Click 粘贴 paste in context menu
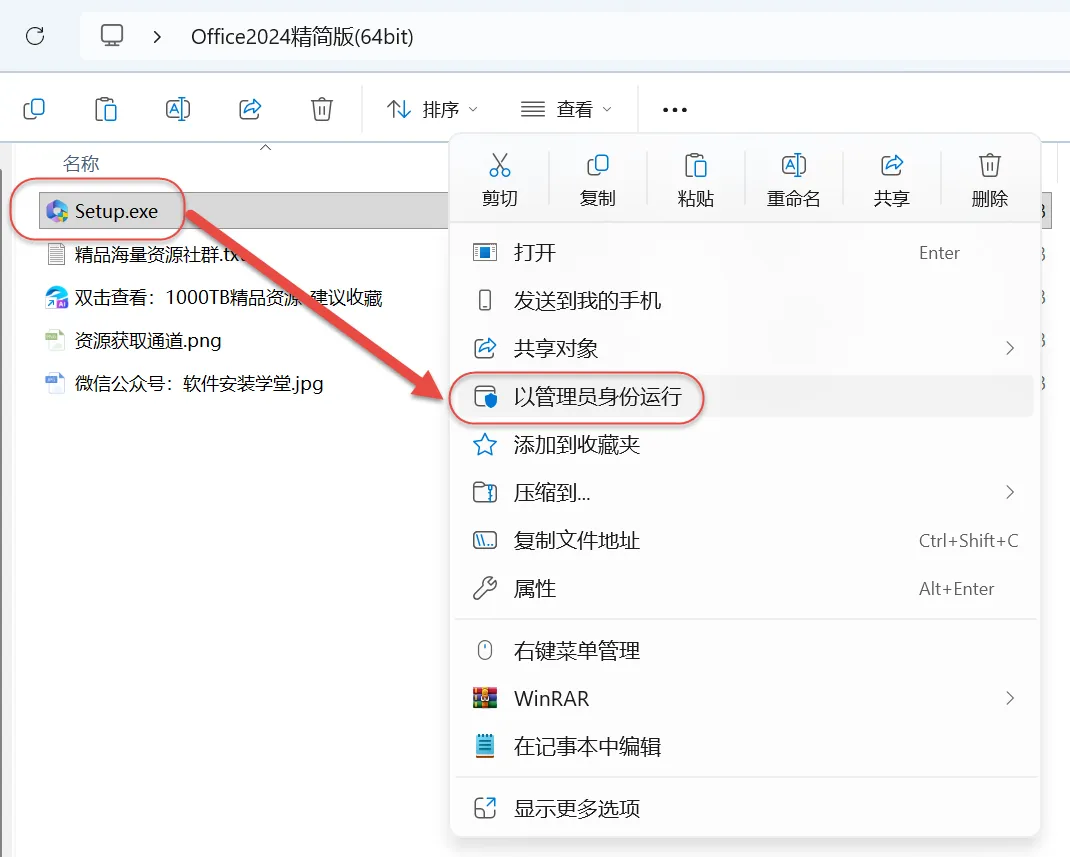The height and width of the screenshot is (857, 1070). tap(695, 180)
